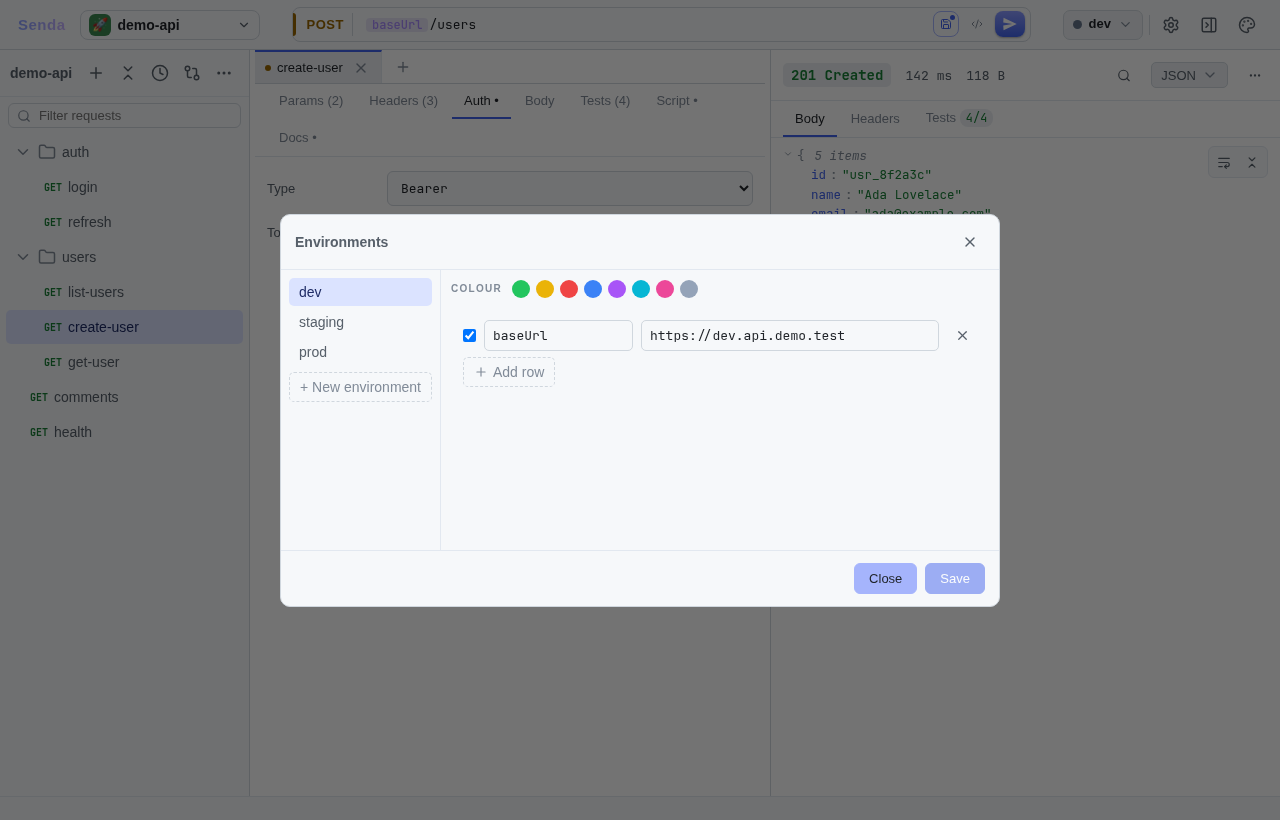Viewport: 1280px width, 820px height.
Task: Pick the gray colour swatch
Action: (x=689, y=289)
